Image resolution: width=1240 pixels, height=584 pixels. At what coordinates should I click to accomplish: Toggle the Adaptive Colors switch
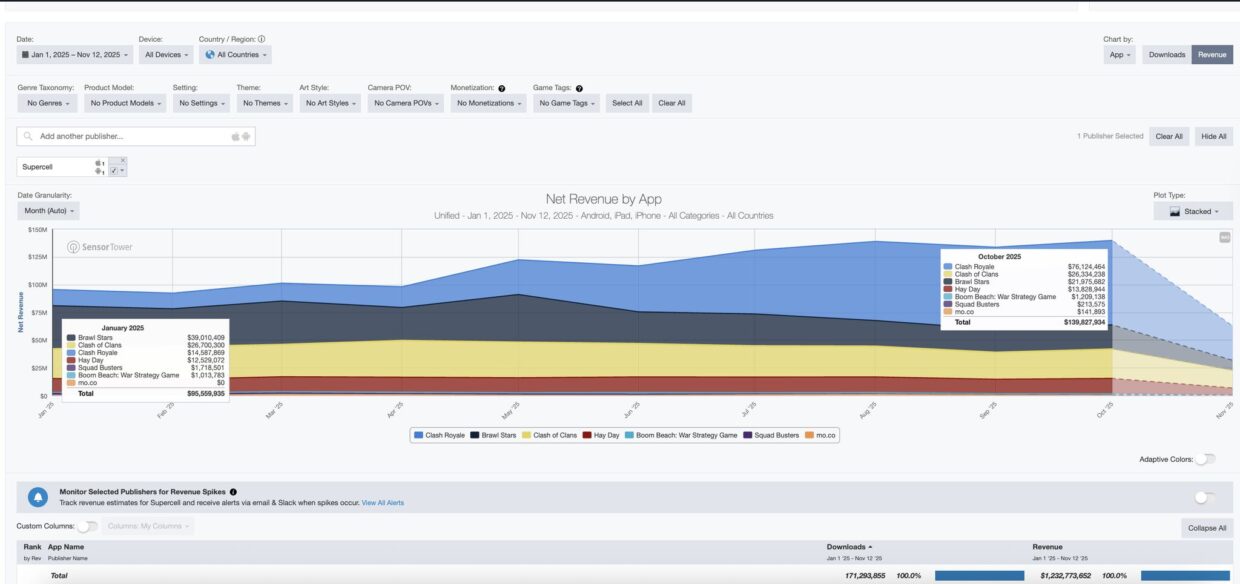(1205, 459)
